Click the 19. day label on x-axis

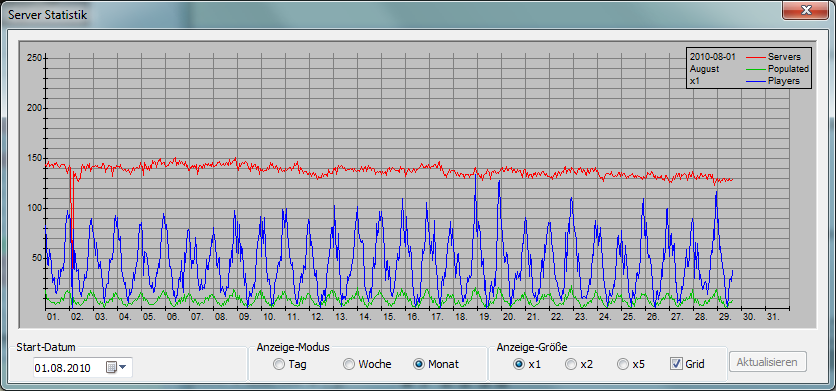pyautogui.click(x=485, y=317)
